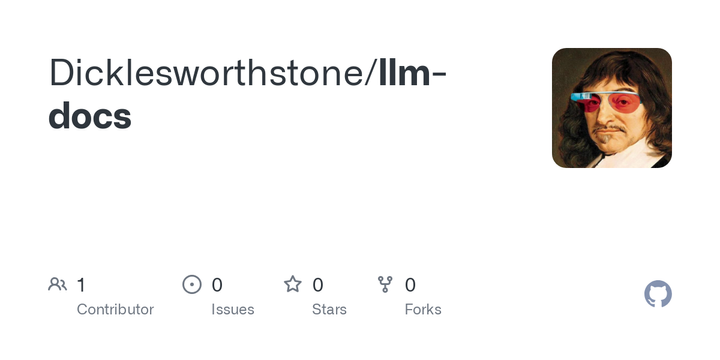Screen dimensions: 720x360
Task: Click the slash after Dicklesworthstone
Action: (371, 73)
